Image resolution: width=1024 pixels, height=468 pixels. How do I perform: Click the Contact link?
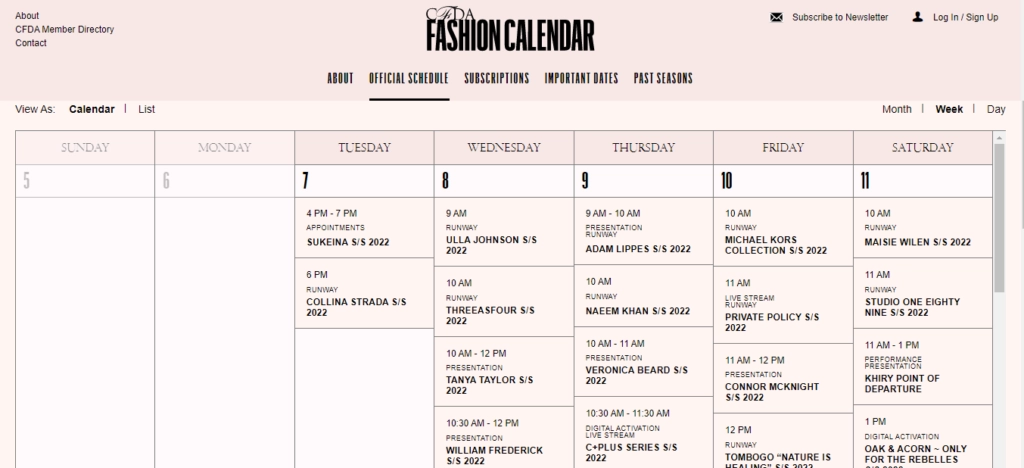31,44
